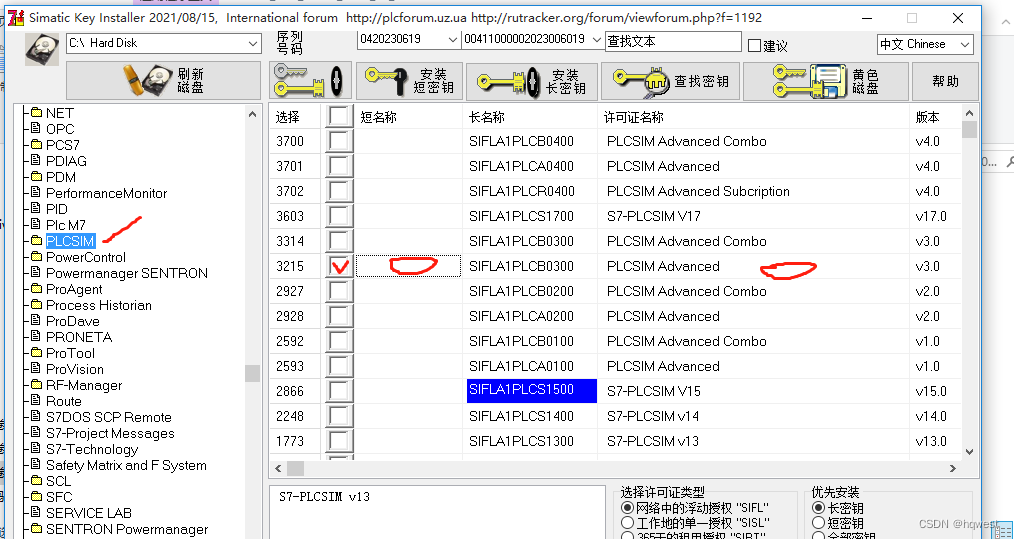Screen dimensions: 1014x539
Task: Click document icon beside PID
Action: [36, 209]
